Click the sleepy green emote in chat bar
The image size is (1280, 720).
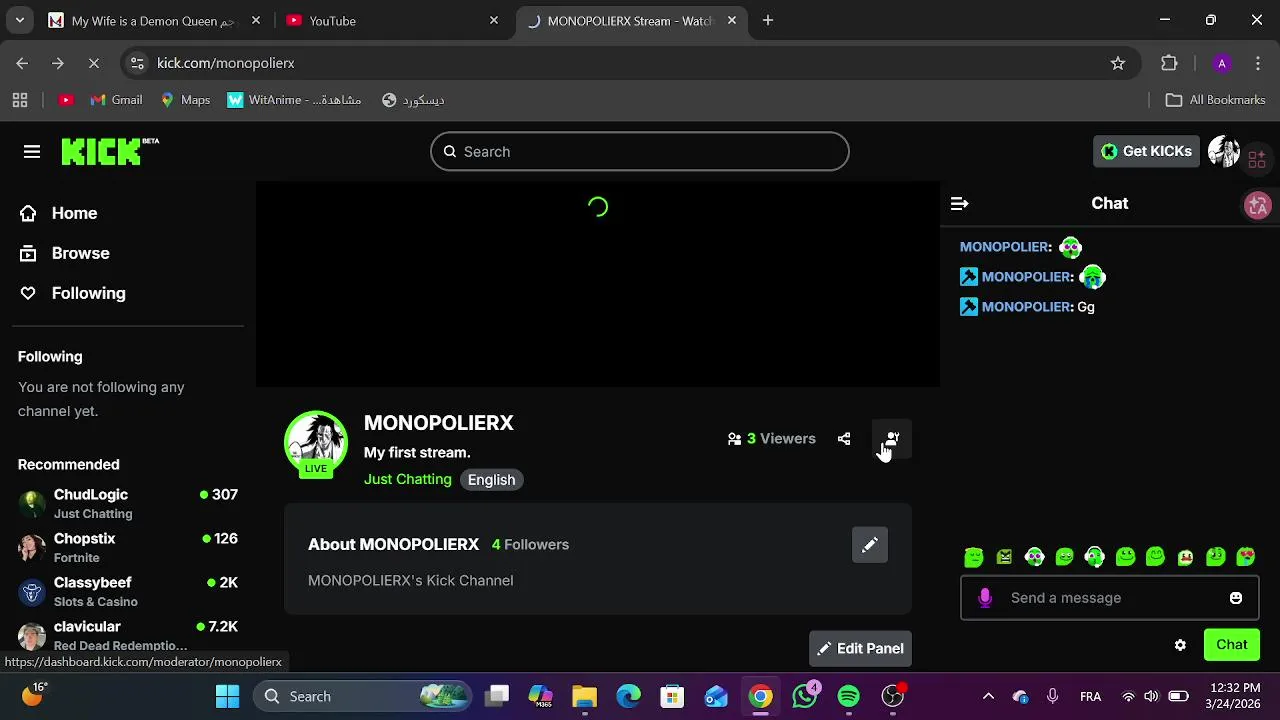pos(974,557)
